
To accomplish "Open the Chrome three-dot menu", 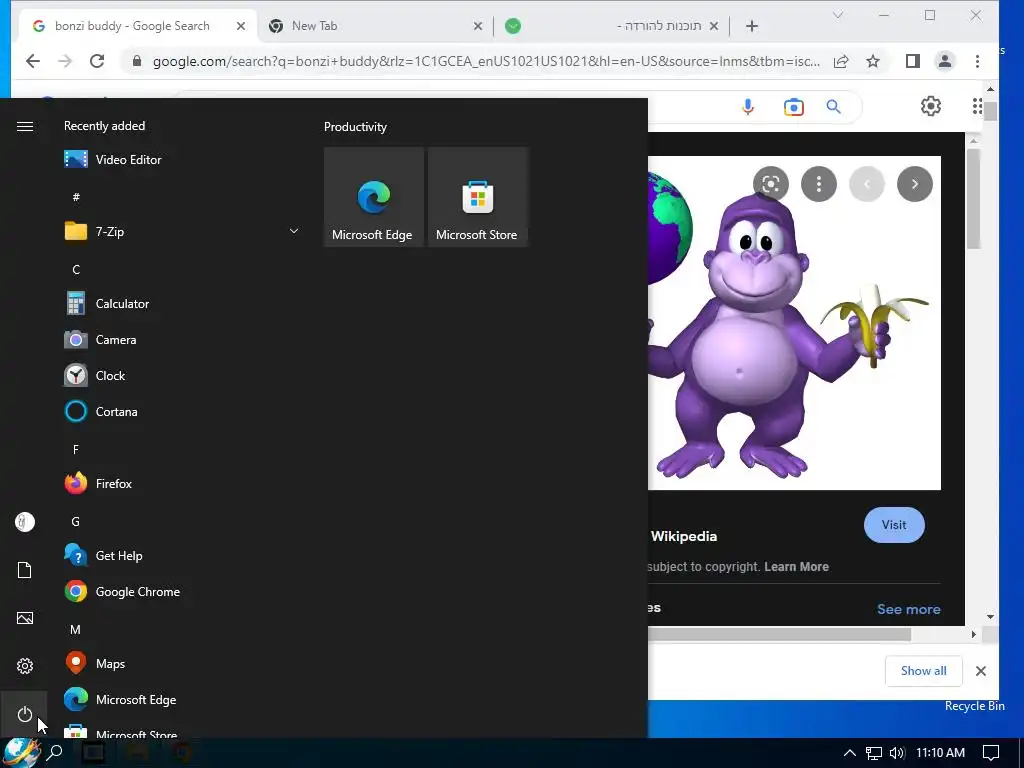I will click(977, 61).
